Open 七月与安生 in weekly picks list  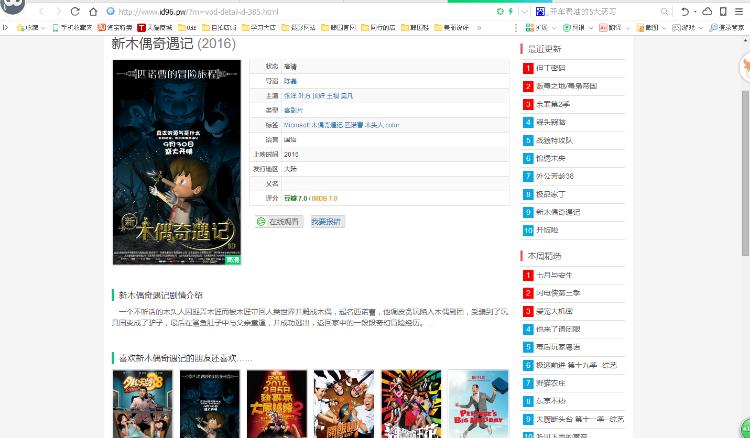[x=554, y=275]
